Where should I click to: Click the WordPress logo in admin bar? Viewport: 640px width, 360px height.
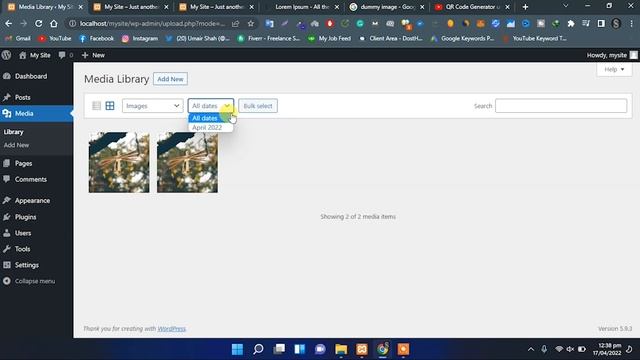tap(6, 55)
